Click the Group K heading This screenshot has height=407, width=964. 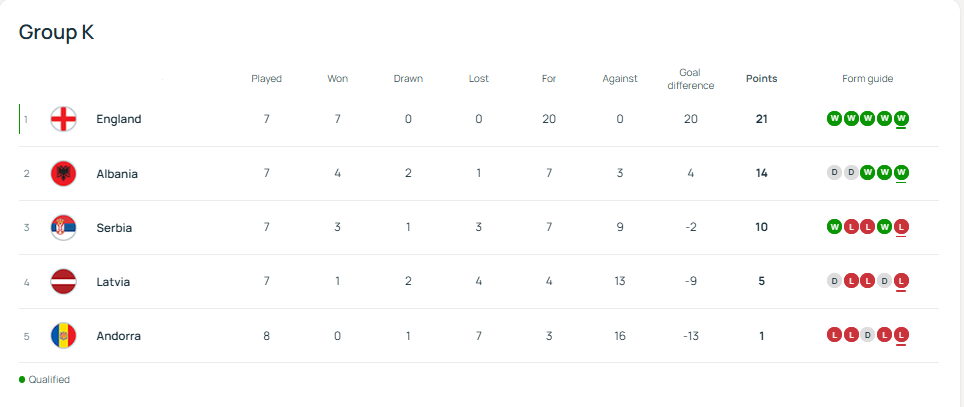pos(57,32)
